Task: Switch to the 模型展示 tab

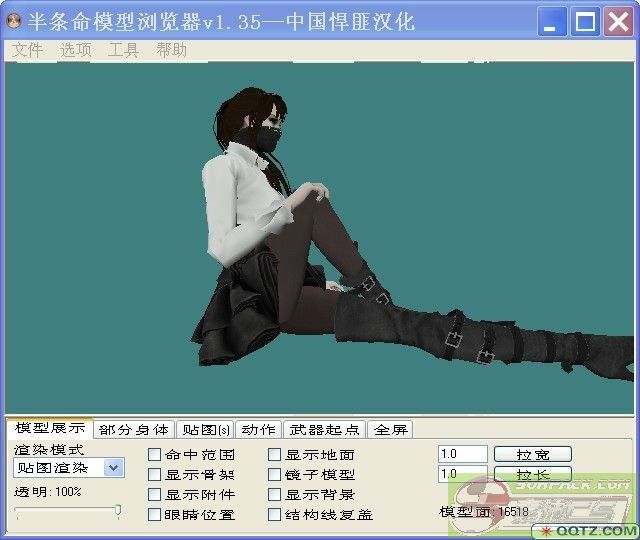Action: tap(50, 428)
